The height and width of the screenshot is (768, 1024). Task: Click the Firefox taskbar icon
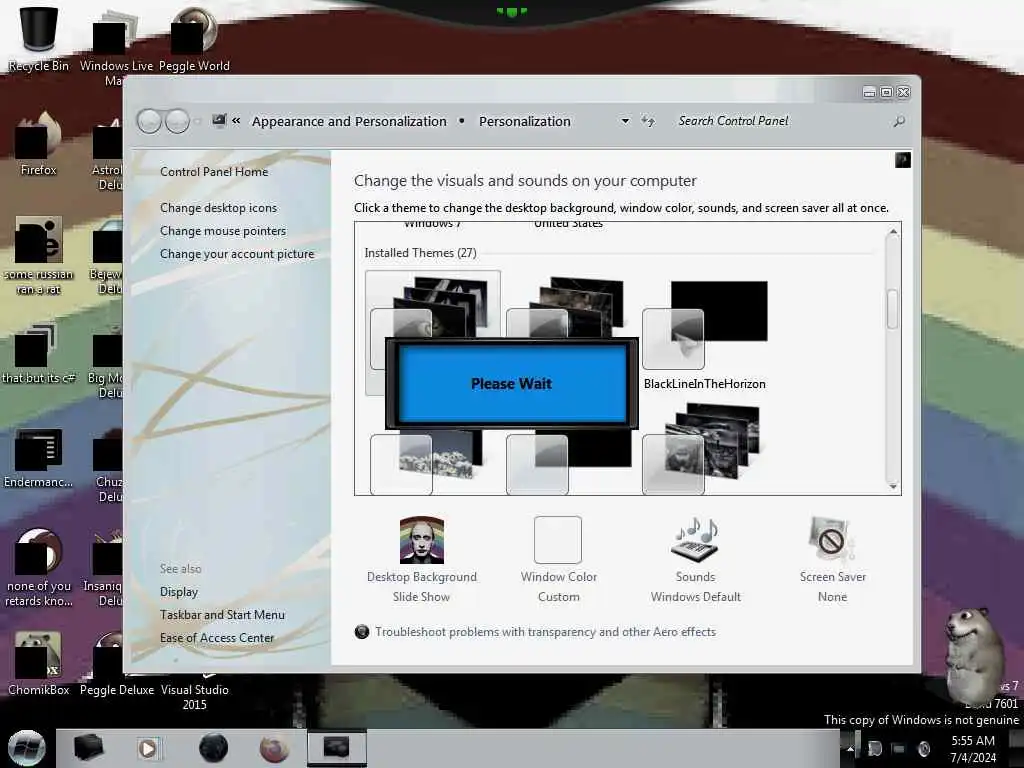(x=274, y=748)
